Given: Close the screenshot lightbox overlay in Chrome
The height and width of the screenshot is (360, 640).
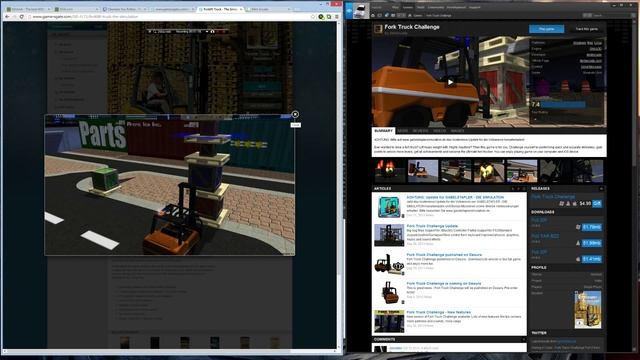Looking at the screenshot, I should point(295,114).
